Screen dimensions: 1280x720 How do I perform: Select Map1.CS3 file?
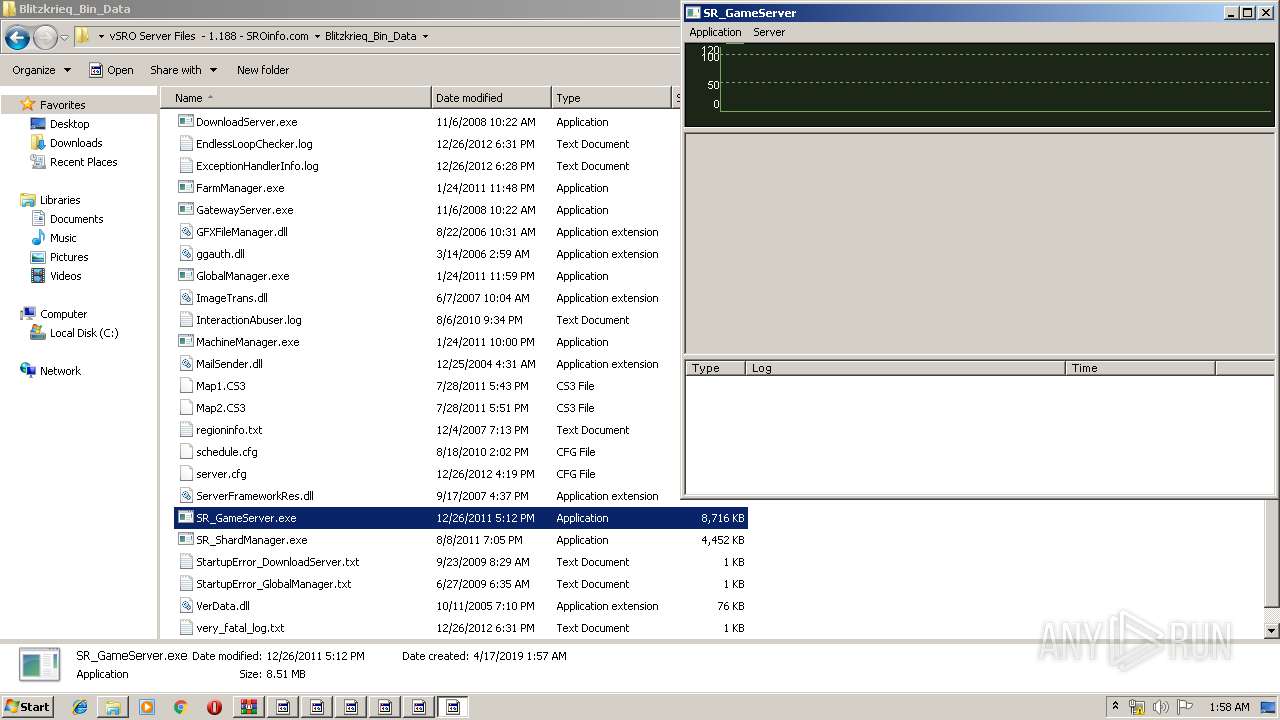pyautogui.click(x=220, y=386)
